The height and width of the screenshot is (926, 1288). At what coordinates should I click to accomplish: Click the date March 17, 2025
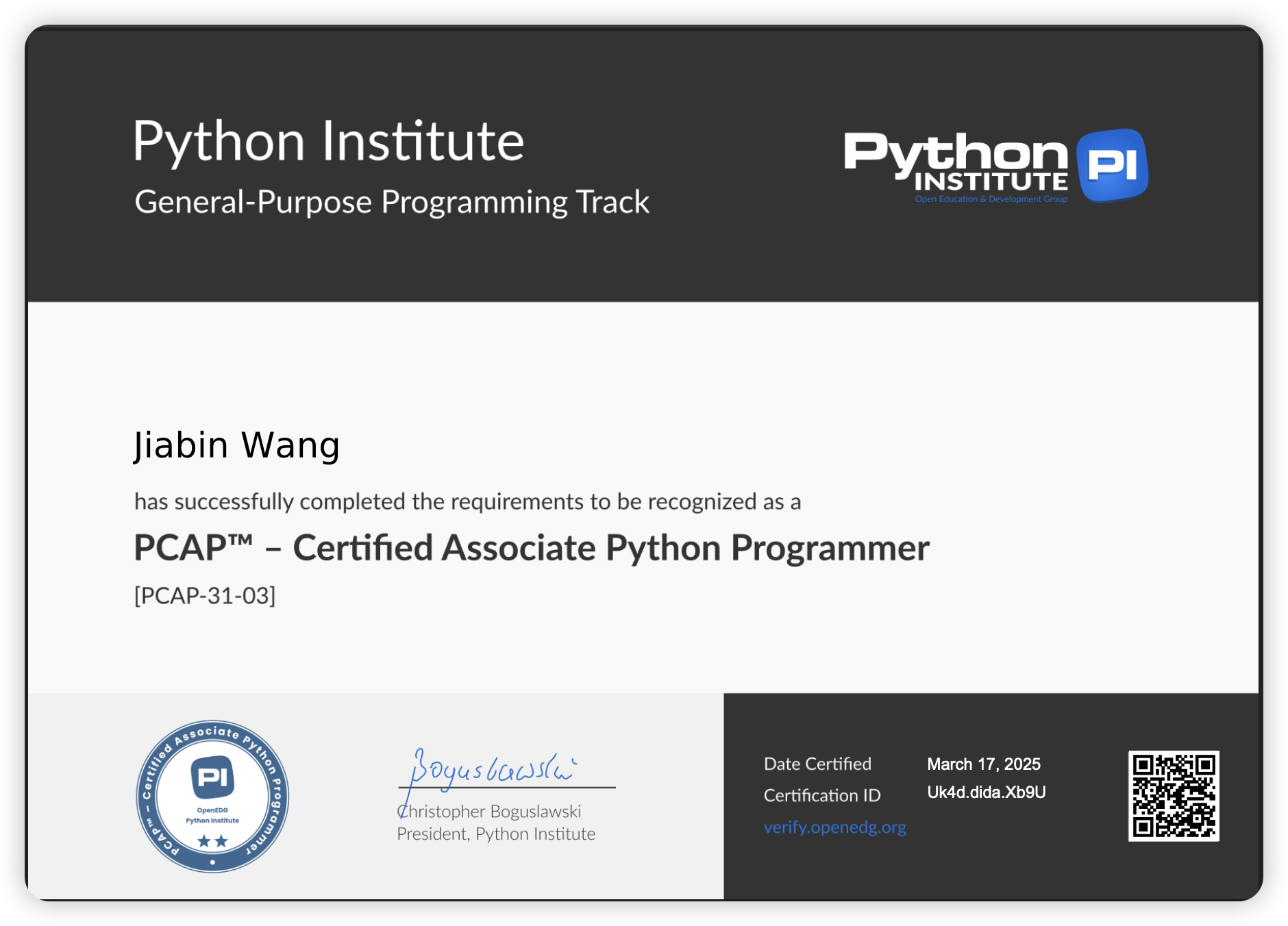point(984,764)
